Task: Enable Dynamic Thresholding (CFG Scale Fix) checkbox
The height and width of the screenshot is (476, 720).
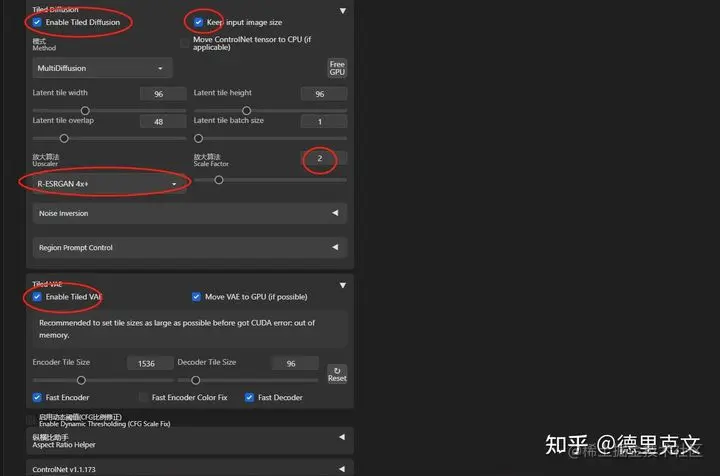Action: (30, 420)
